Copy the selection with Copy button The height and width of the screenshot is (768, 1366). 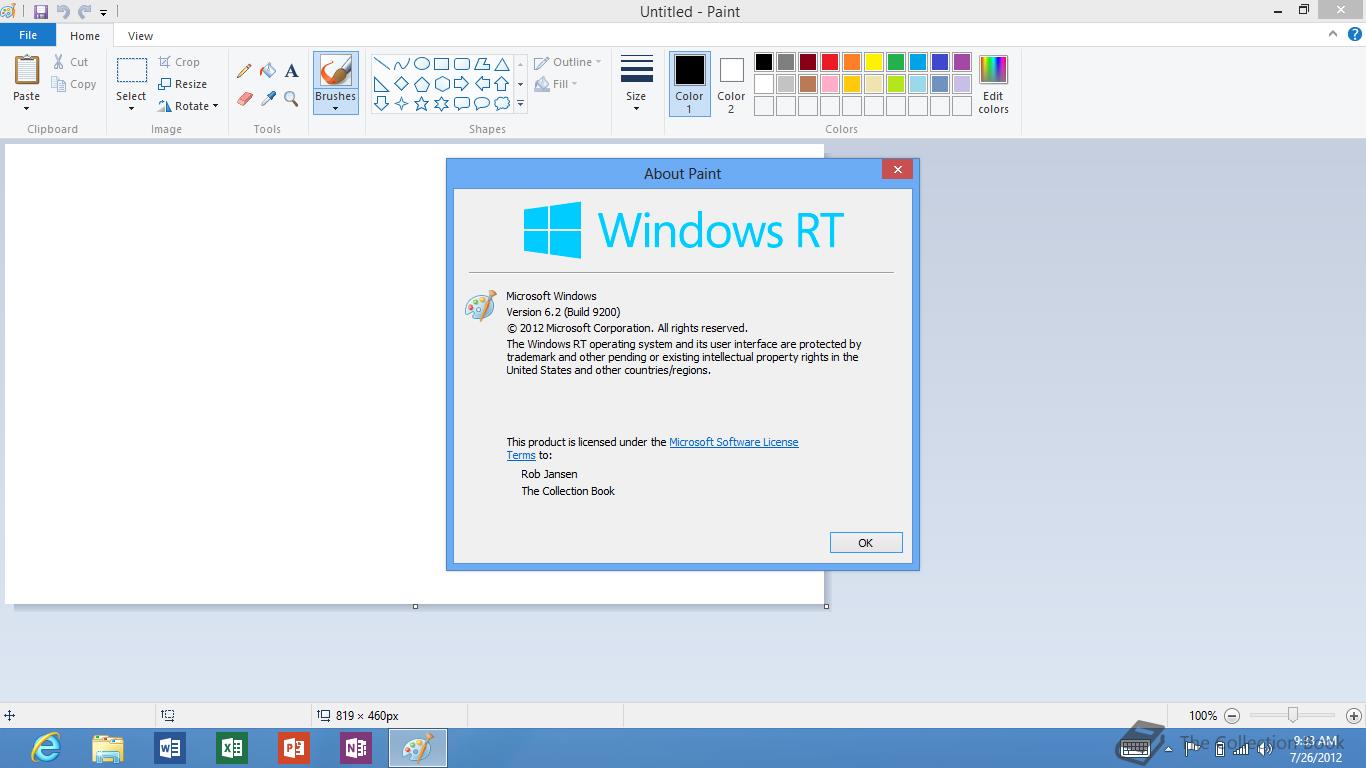(x=74, y=84)
